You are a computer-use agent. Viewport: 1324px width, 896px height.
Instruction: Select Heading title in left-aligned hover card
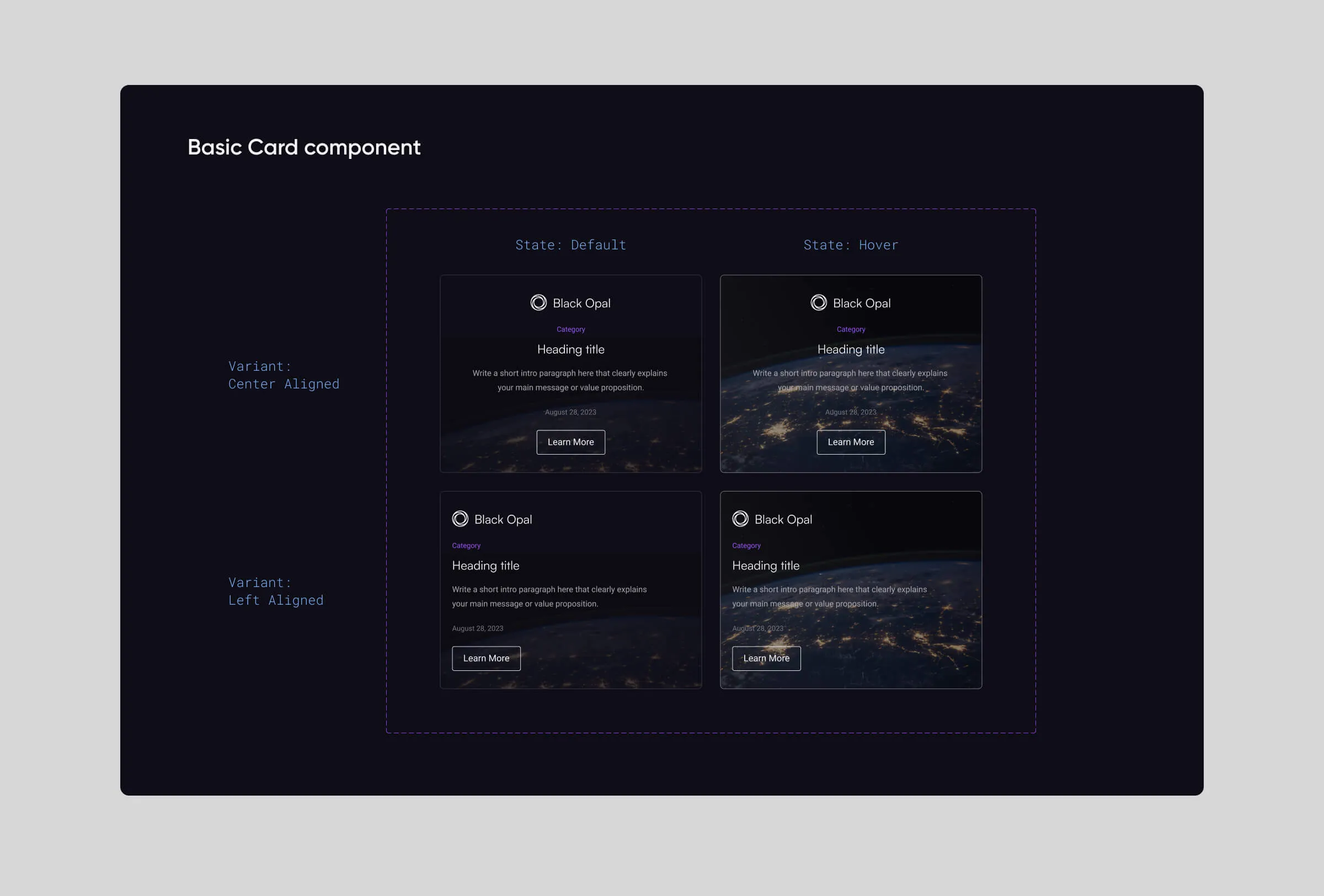pyautogui.click(x=765, y=566)
